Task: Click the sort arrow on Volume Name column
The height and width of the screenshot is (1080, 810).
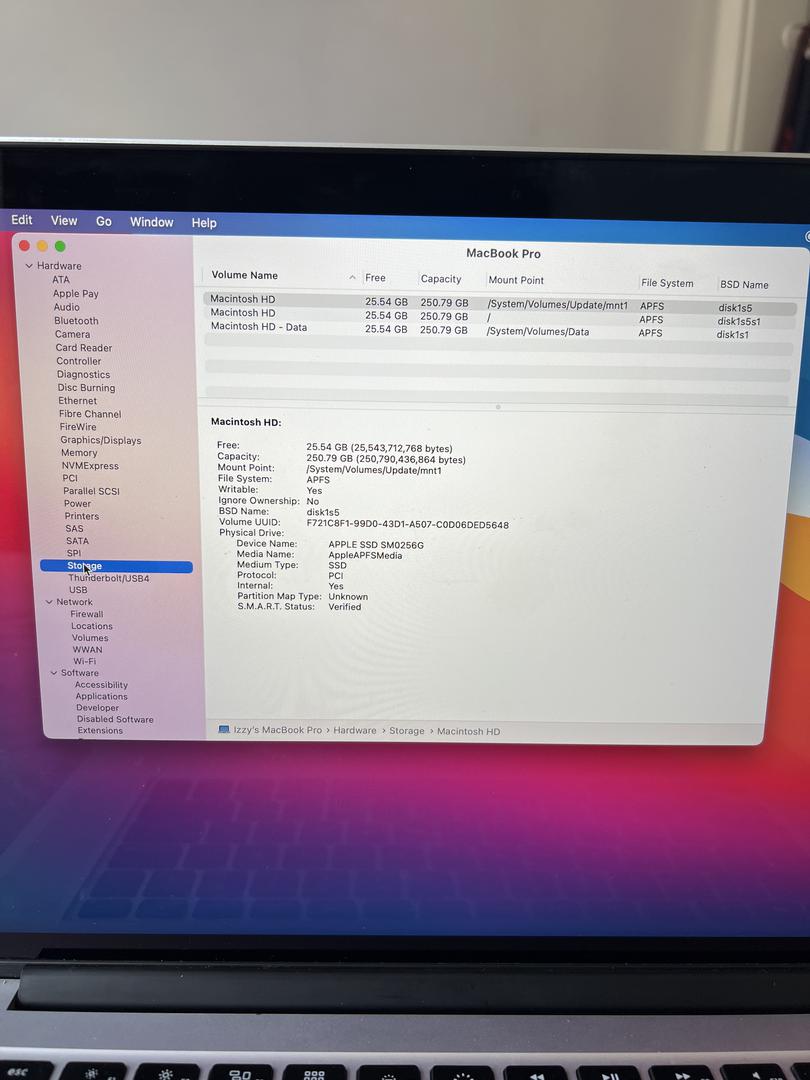Action: click(352, 278)
